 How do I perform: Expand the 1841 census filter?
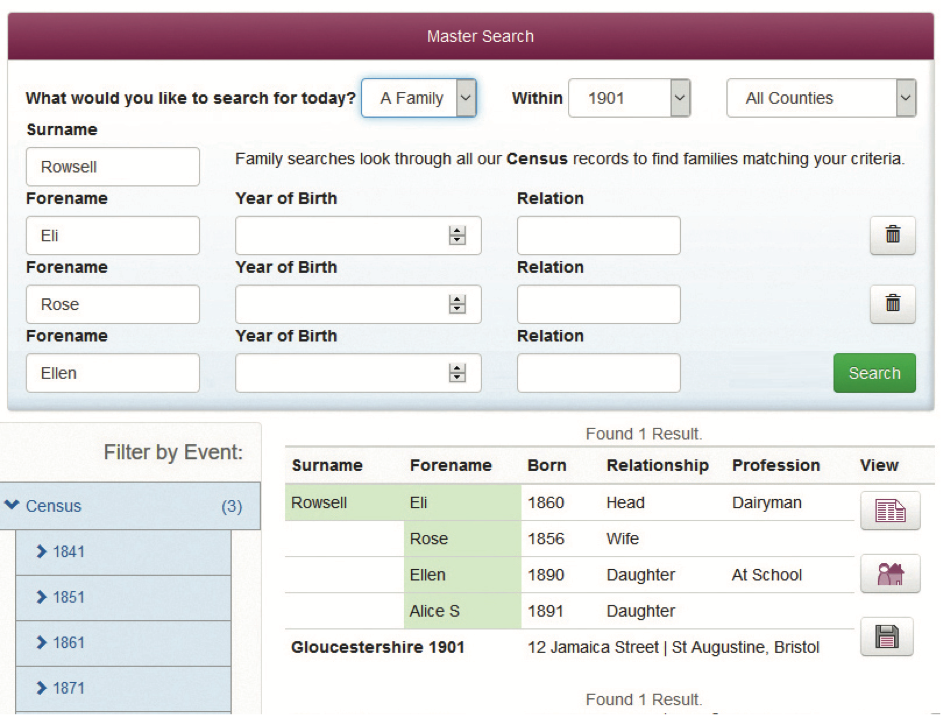click(x=123, y=552)
